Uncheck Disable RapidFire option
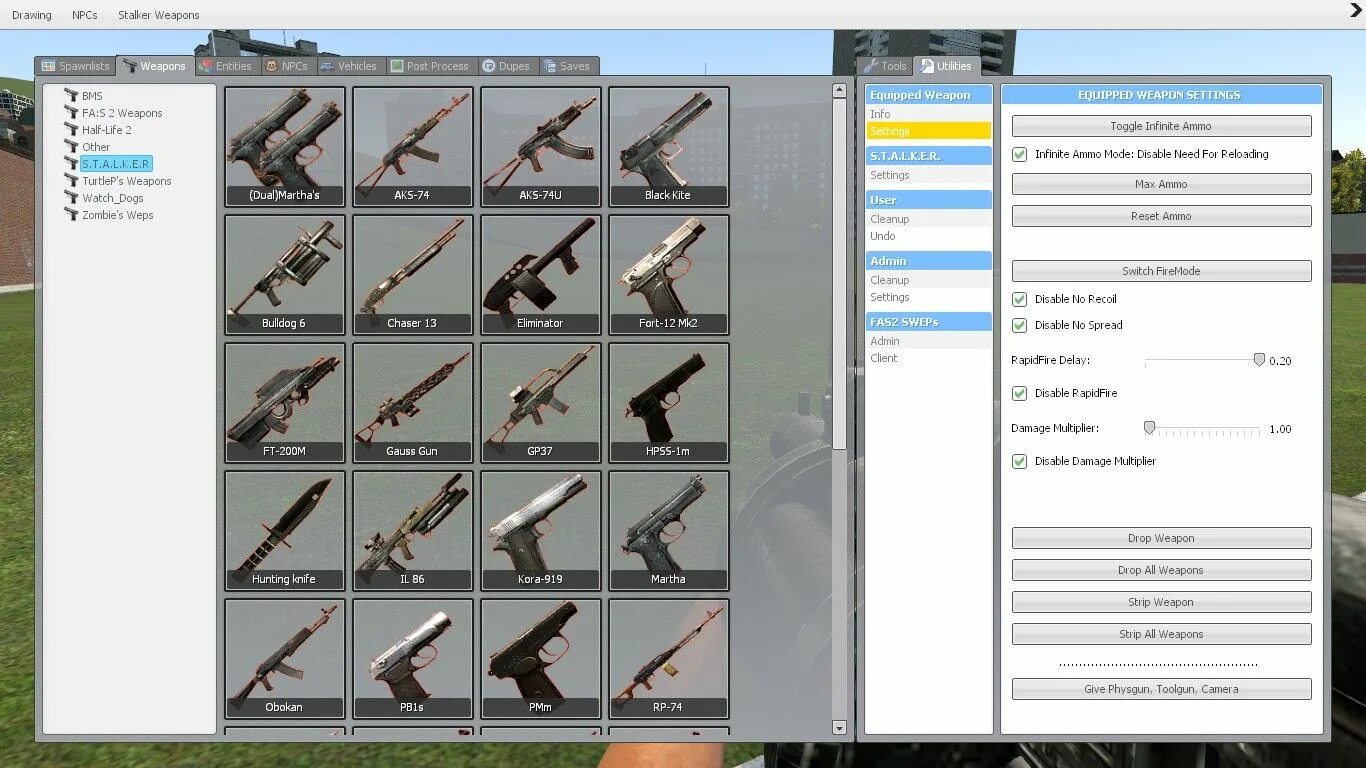The height and width of the screenshot is (768, 1366). point(1020,393)
